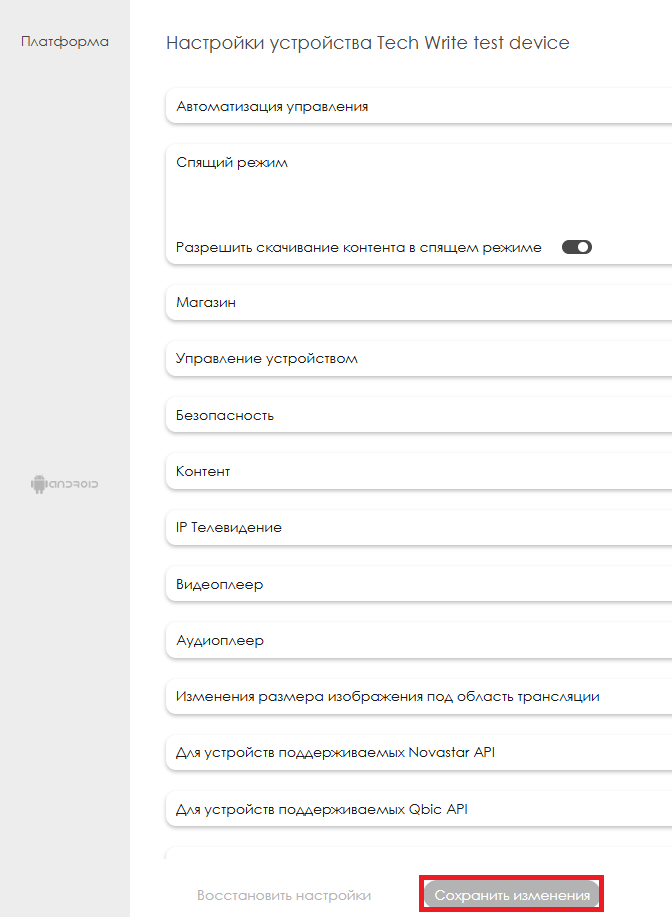Expand the Аудиоплеер settings

220,640
